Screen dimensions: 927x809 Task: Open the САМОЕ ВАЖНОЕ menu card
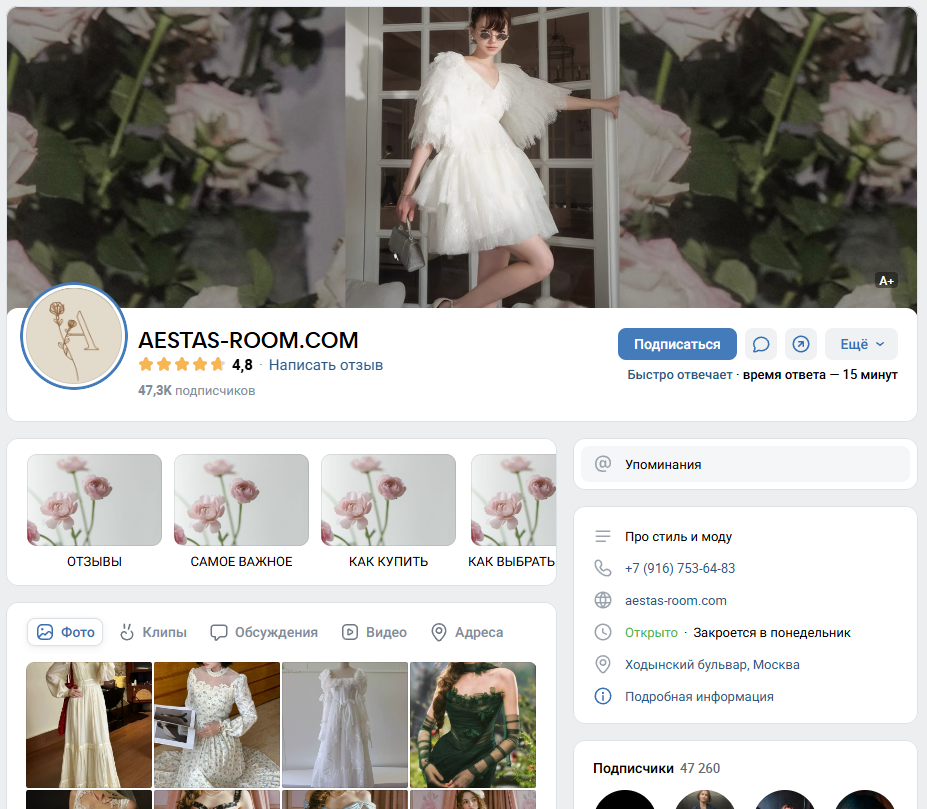point(241,512)
